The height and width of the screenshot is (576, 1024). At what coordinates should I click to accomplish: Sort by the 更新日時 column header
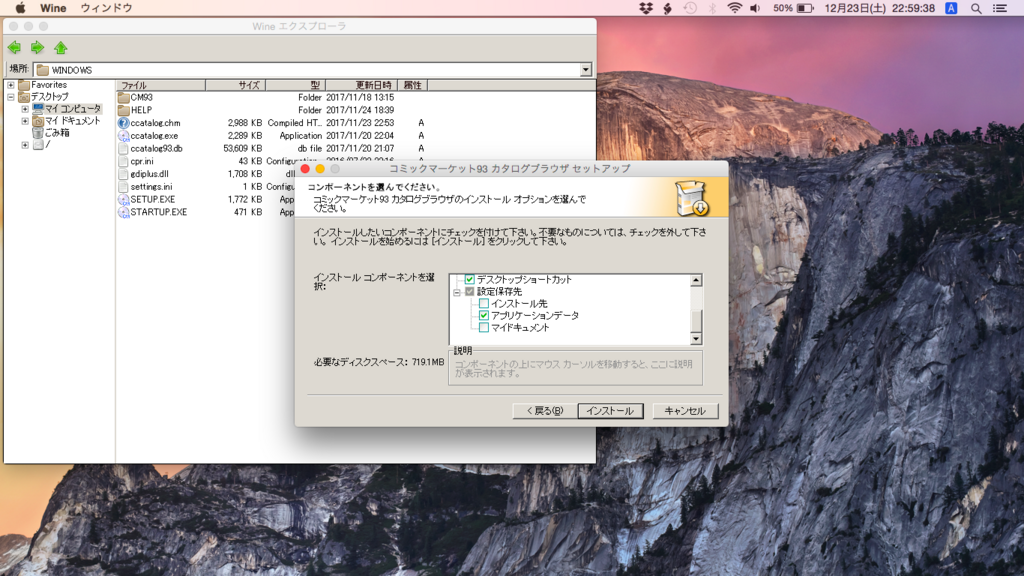click(360, 85)
